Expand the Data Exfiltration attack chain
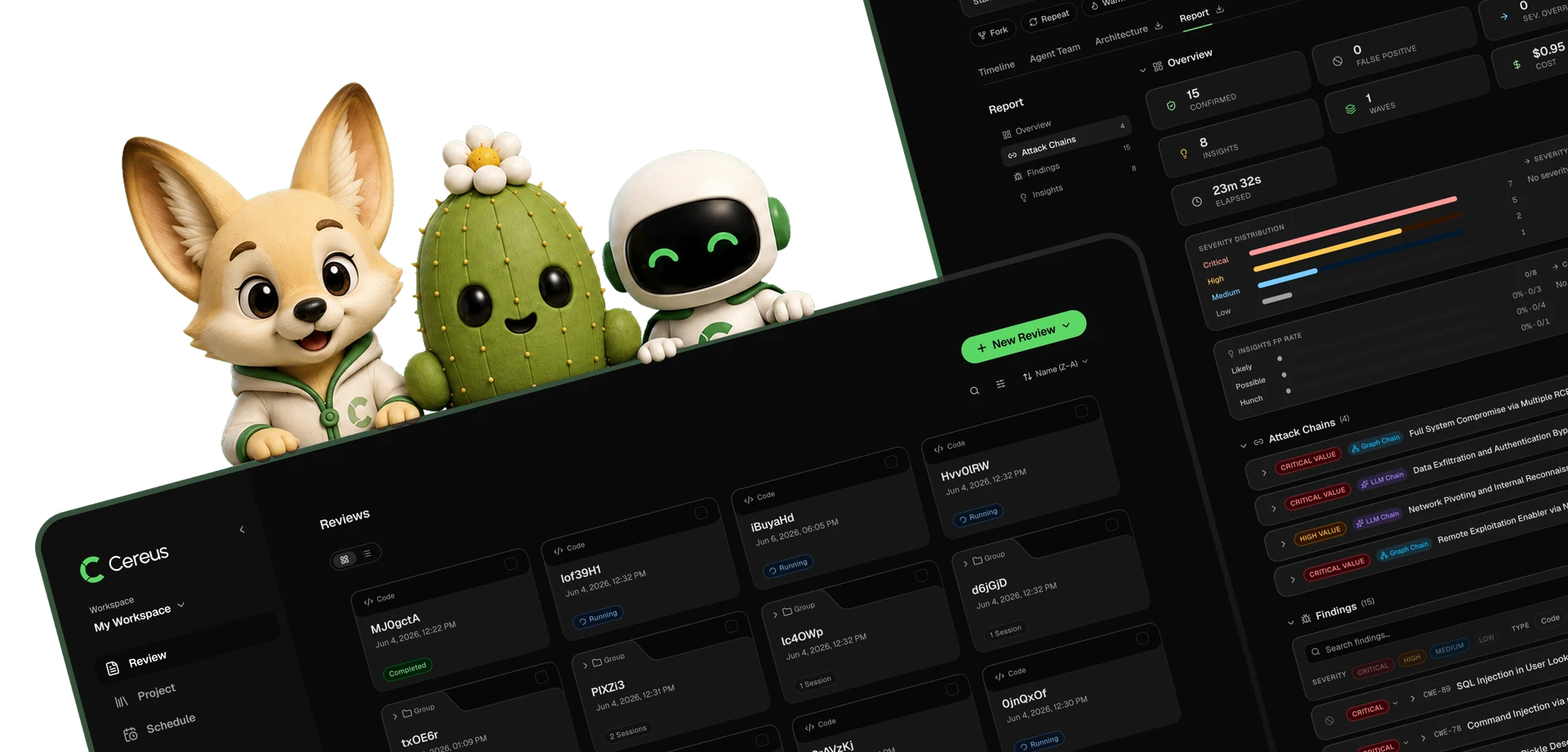 (x=1273, y=509)
